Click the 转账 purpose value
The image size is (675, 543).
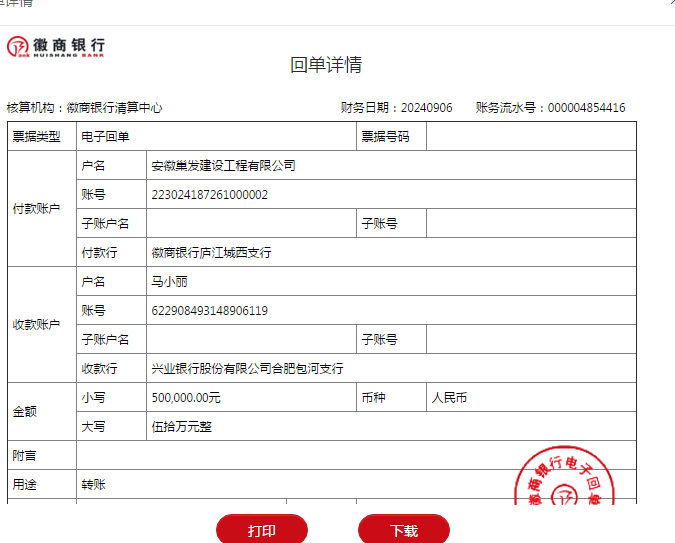pyautogui.click(x=94, y=485)
